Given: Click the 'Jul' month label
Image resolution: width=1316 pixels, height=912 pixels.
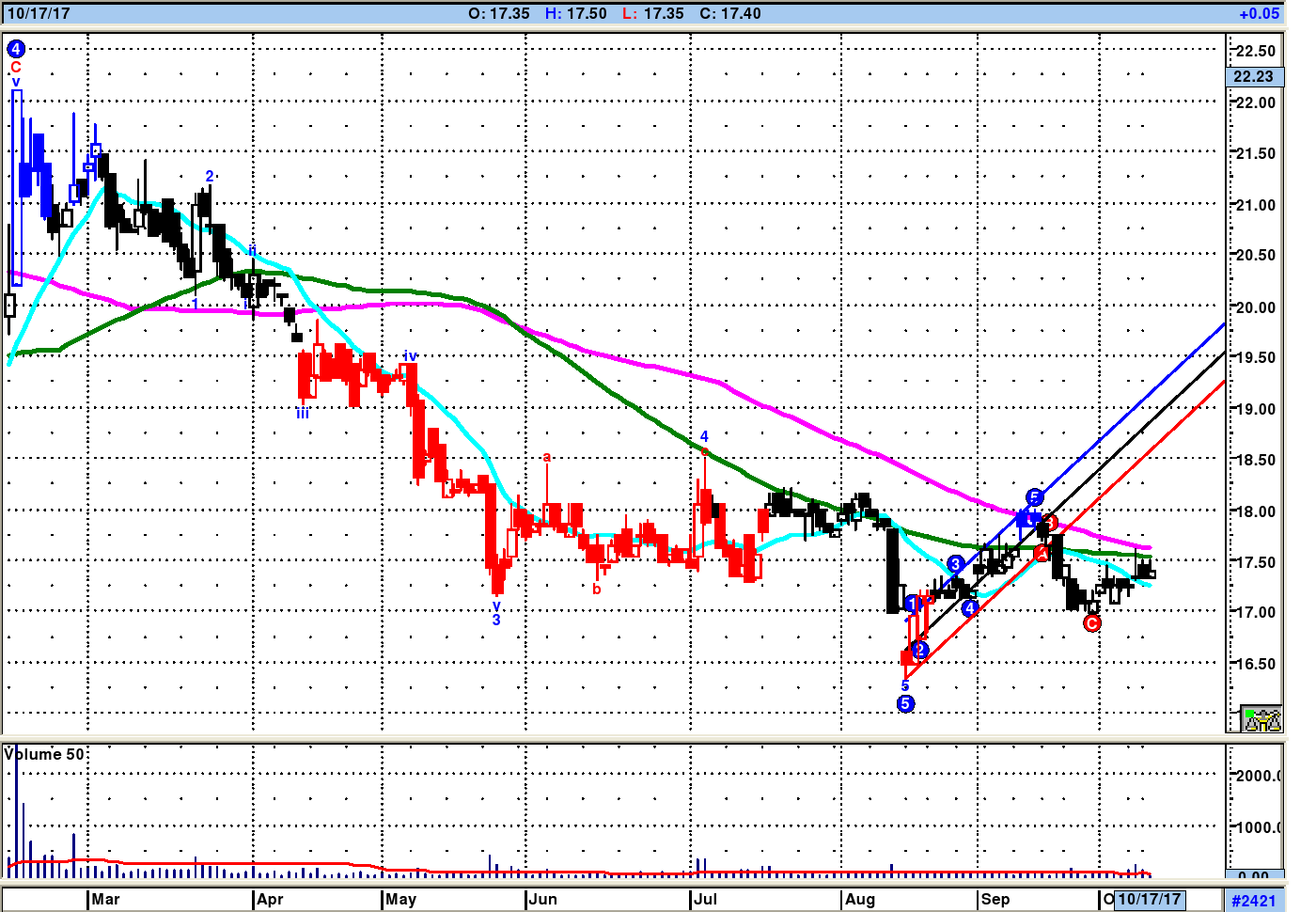Looking at the screenshot, I should pos(705,899).
